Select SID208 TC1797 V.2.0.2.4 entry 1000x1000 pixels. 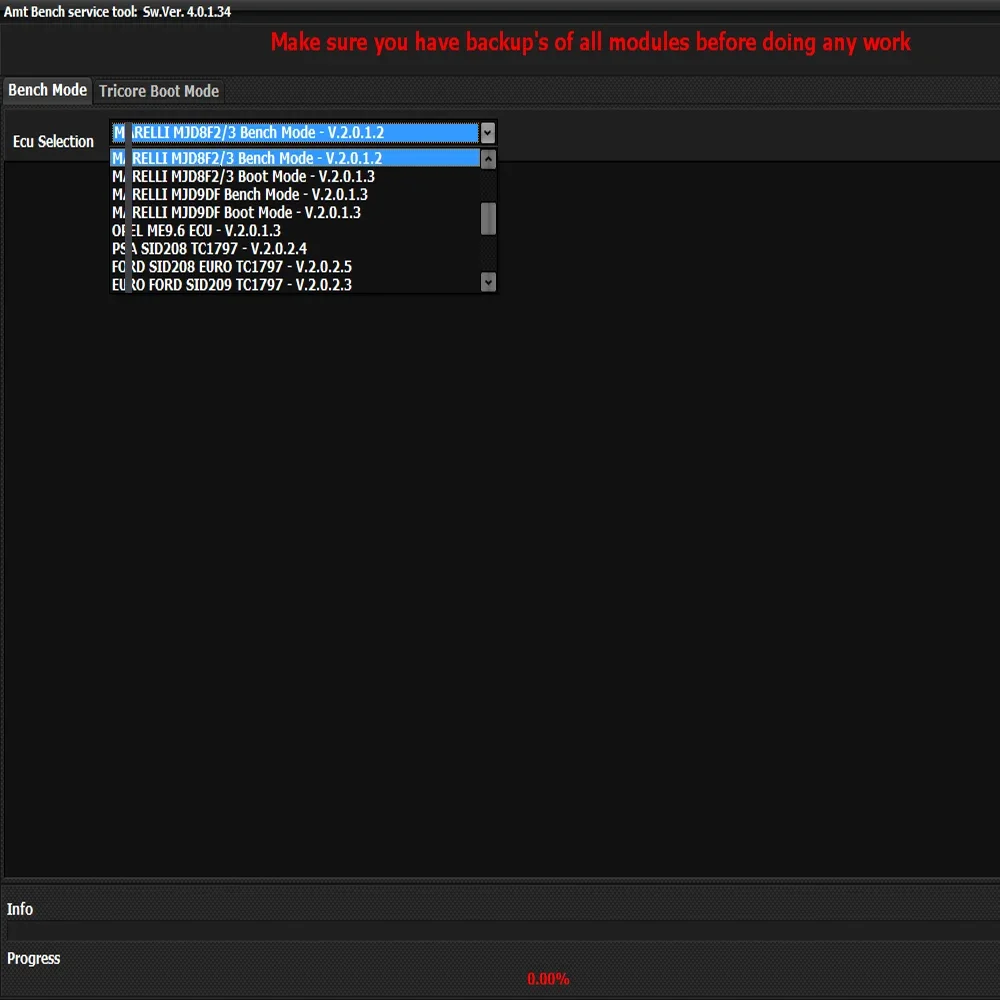pos(295,248)
